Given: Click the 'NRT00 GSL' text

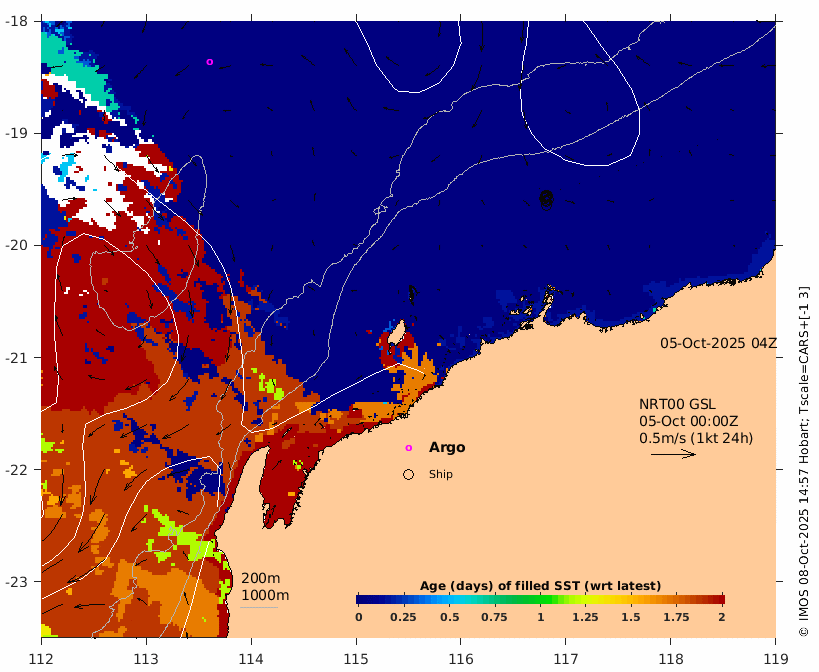Looking at the screenshot, I should pyautogui.click(x=677, y=404).
